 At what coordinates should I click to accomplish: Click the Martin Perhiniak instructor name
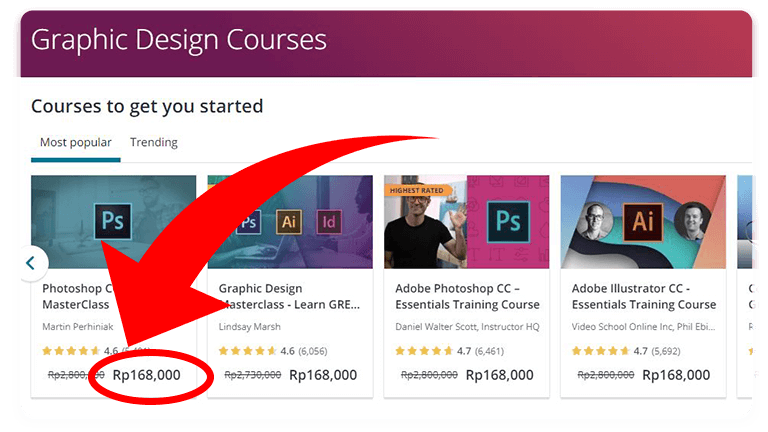78,326
